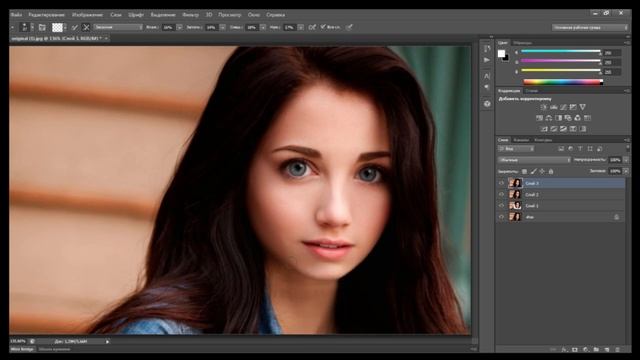This screenshot has width=640, height=360.
Task: Open the Paragraph panel icon
Action: [487, 87]
